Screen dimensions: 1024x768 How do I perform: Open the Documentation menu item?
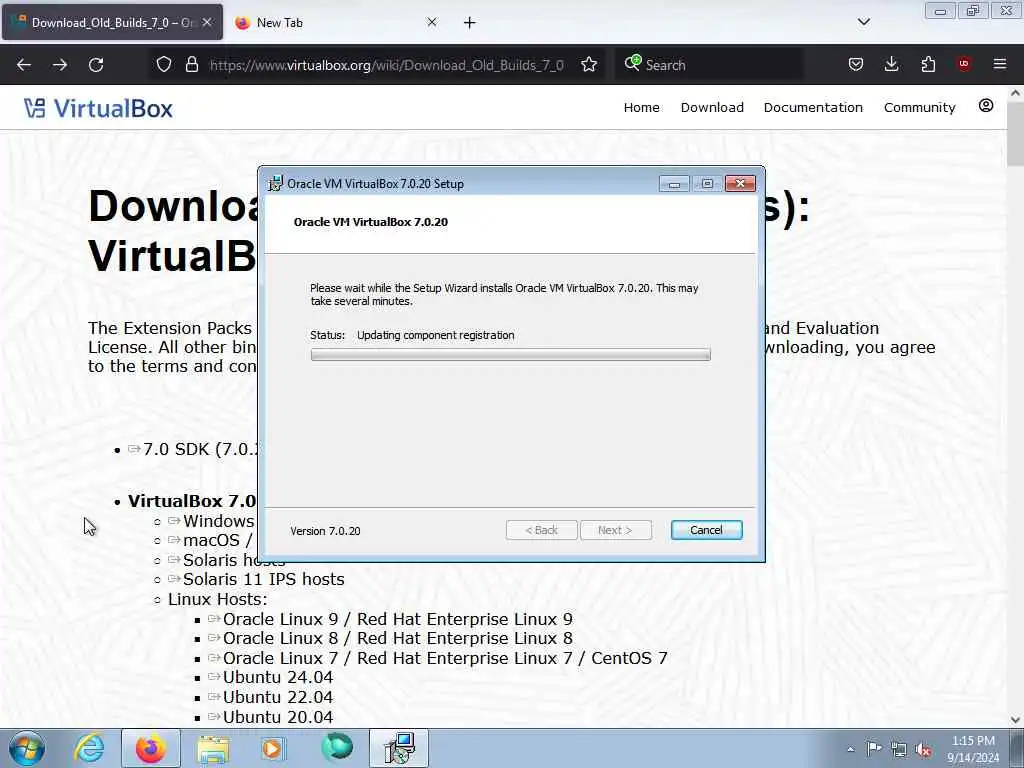point(813,107)
